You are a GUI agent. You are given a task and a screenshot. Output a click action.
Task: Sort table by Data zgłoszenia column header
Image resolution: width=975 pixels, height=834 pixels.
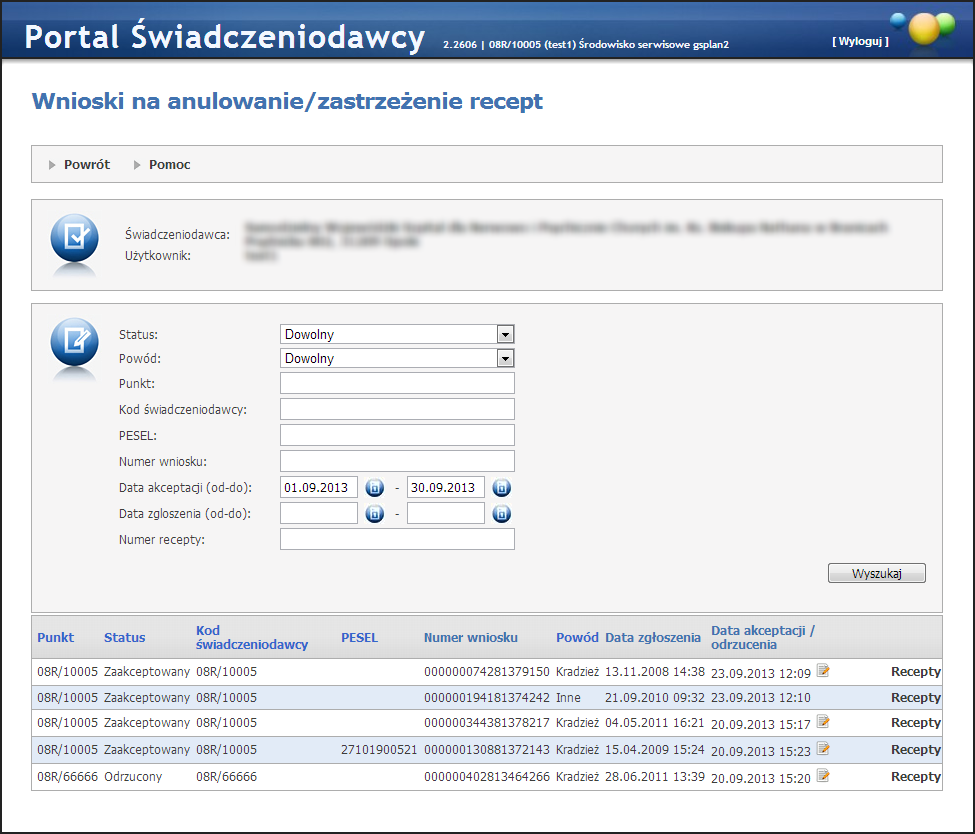point(653,638)
